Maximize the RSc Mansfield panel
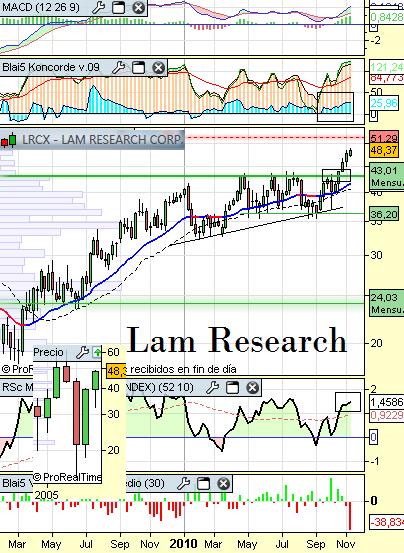This screenshot has height=553, width=404. click(x=232, y=388)
